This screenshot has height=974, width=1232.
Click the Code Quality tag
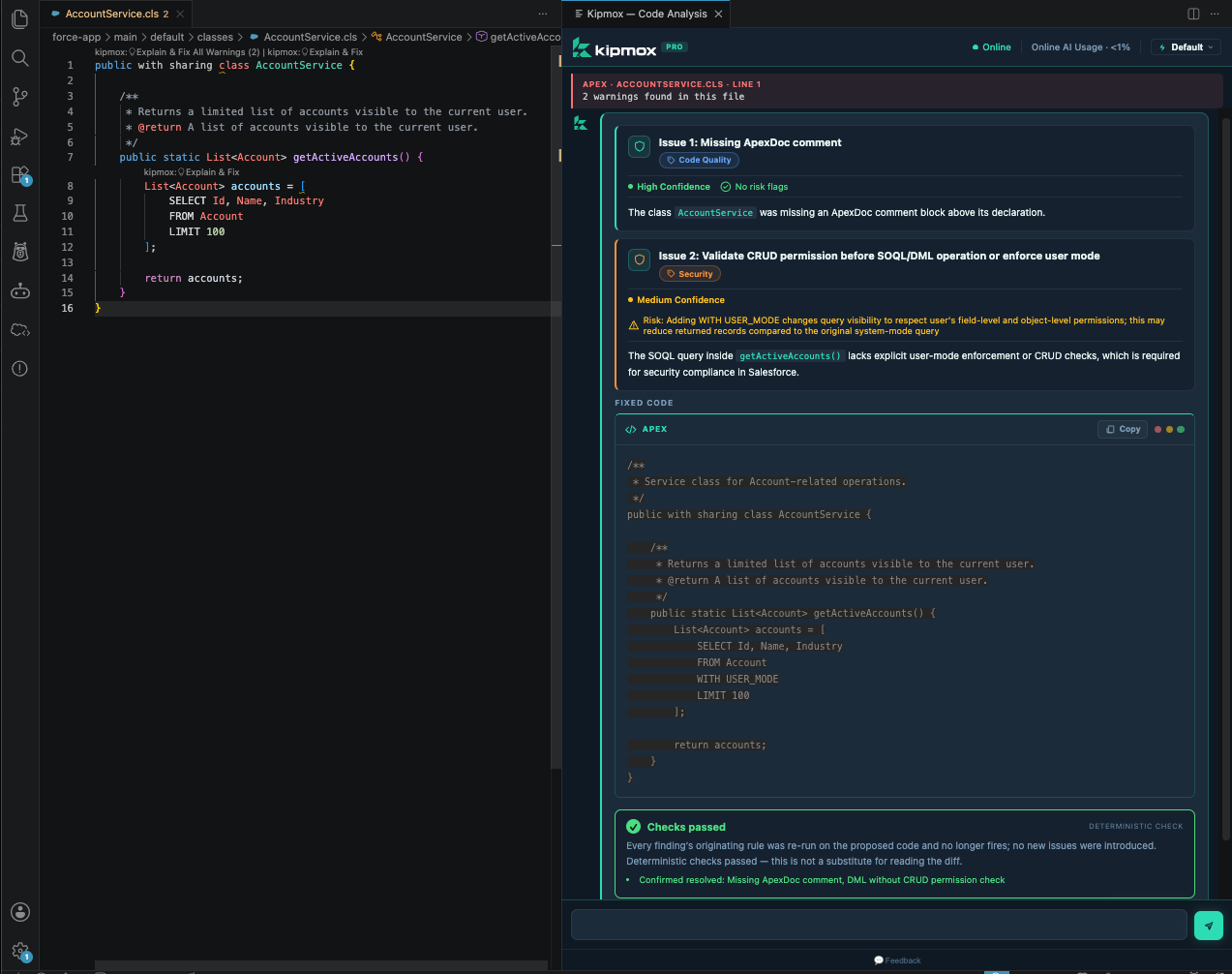[x=700, y=160]
